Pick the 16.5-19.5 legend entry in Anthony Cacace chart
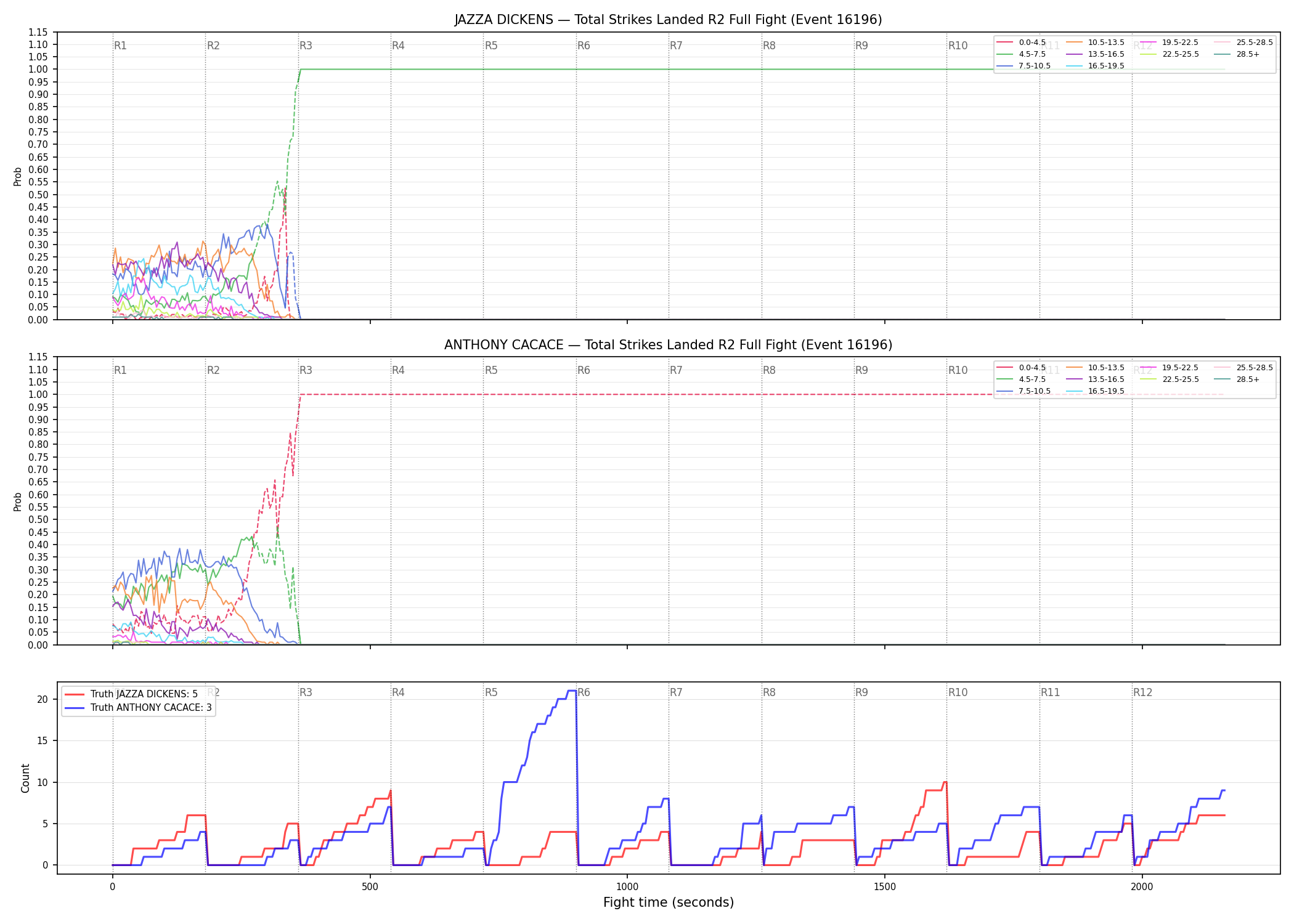This screenshot has width=1294, height=924. (x=1095, y=391)
